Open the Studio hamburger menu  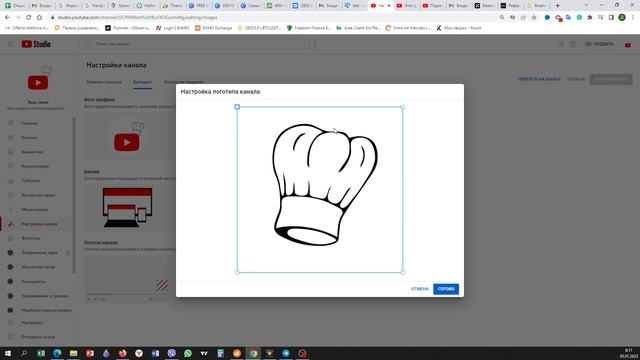[x=11, y=44]
